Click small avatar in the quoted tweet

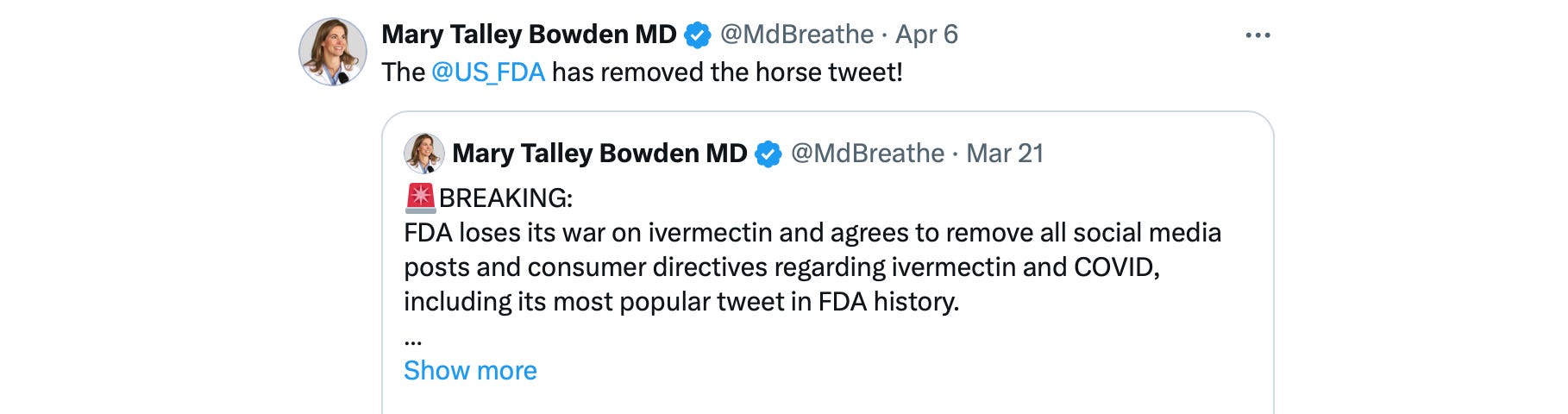[x=423, y=154]
